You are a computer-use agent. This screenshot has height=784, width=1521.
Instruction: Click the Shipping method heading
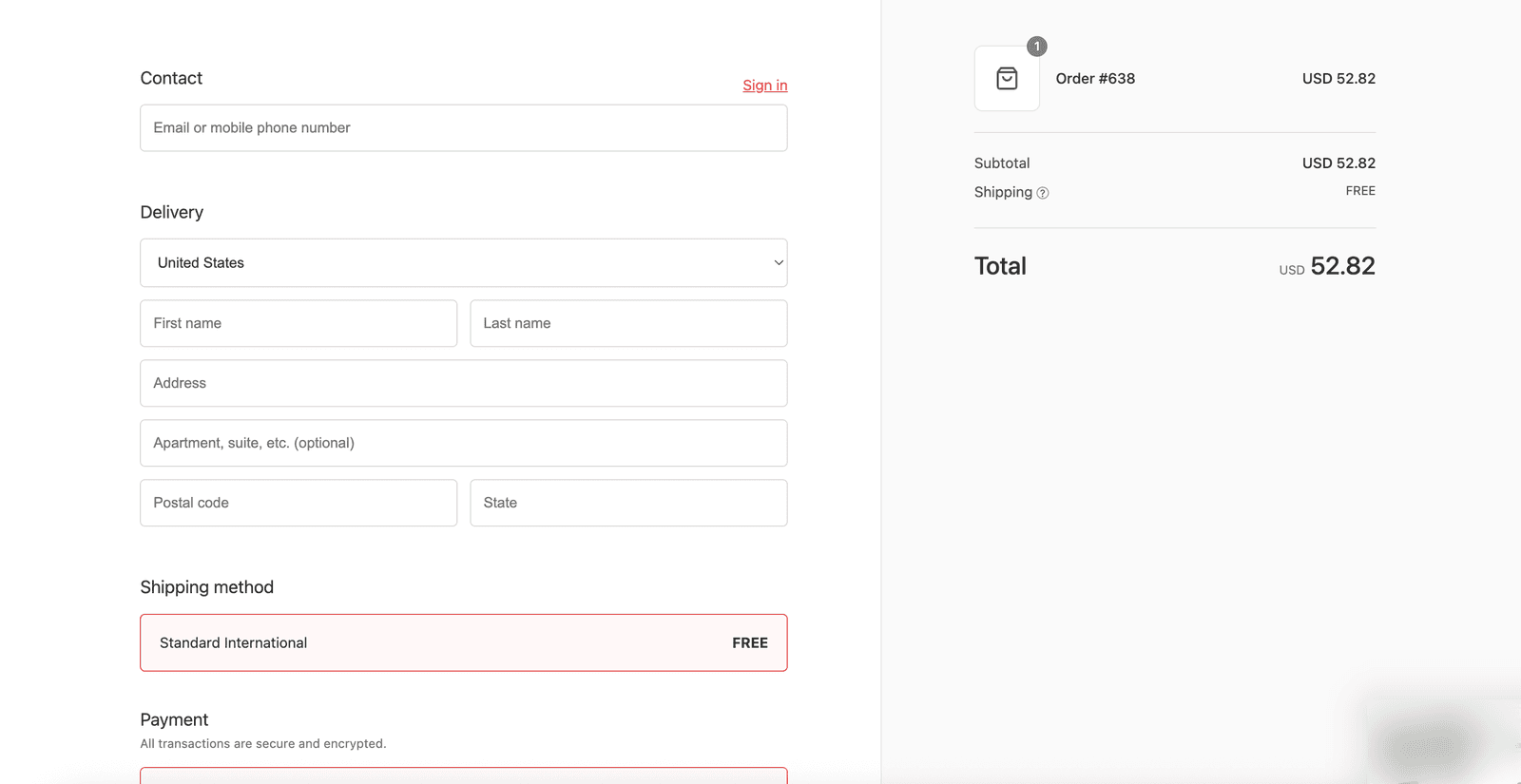207,587
